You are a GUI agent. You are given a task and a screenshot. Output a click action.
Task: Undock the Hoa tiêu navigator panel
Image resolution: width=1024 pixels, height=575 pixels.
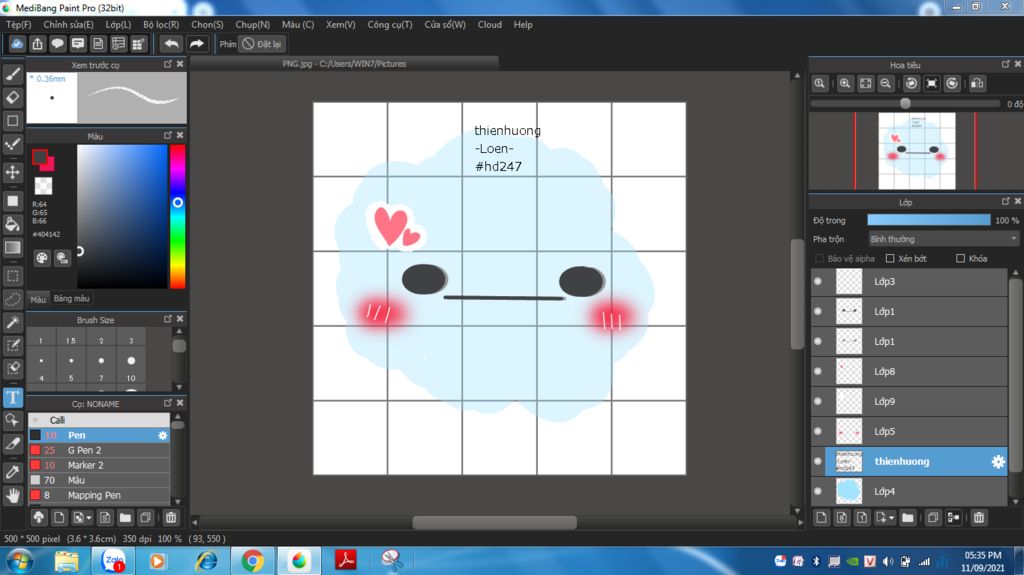pyautogui.click(x=1006, y=64)
